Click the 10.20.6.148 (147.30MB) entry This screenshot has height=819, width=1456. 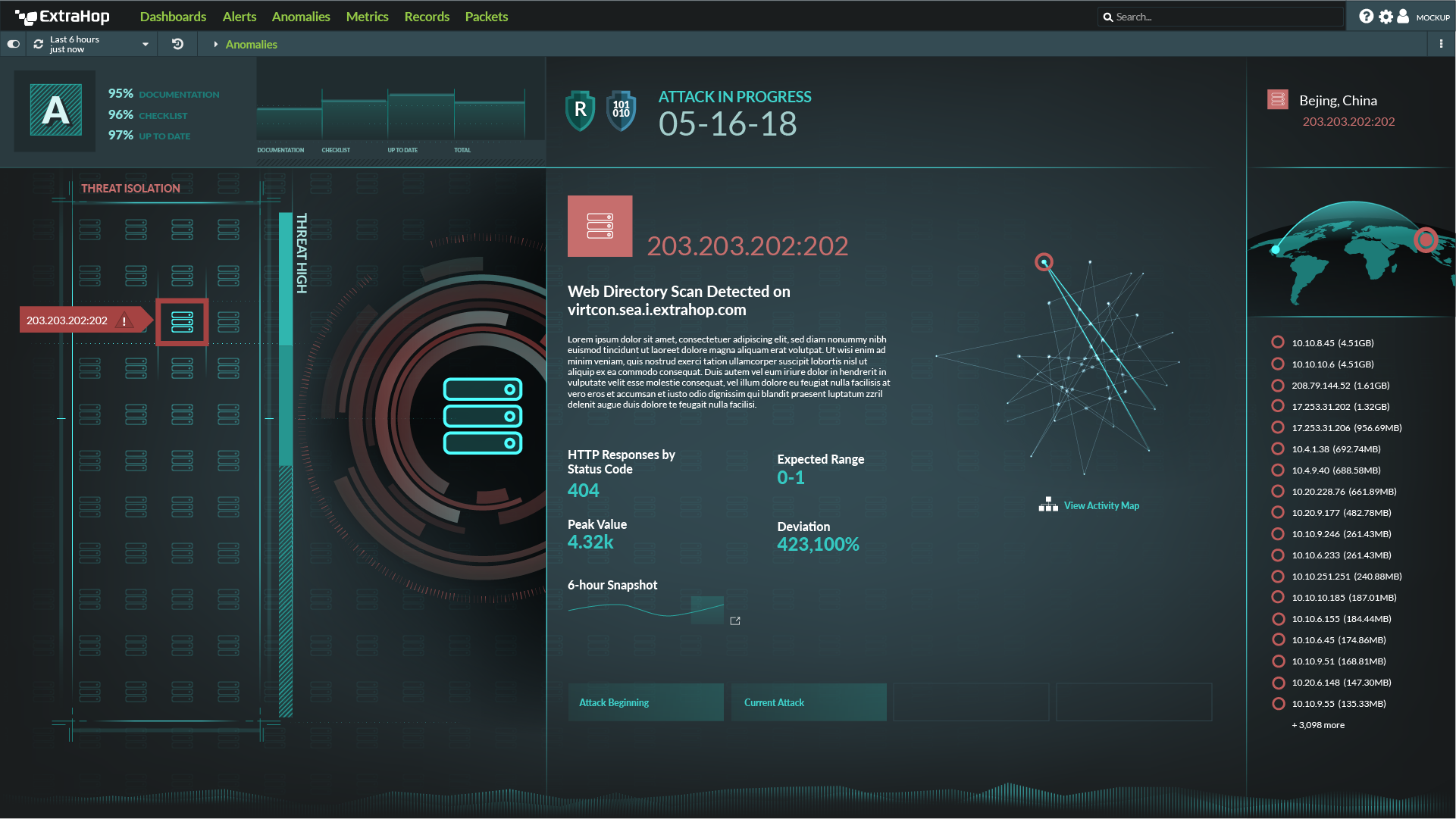(1342, 683)
